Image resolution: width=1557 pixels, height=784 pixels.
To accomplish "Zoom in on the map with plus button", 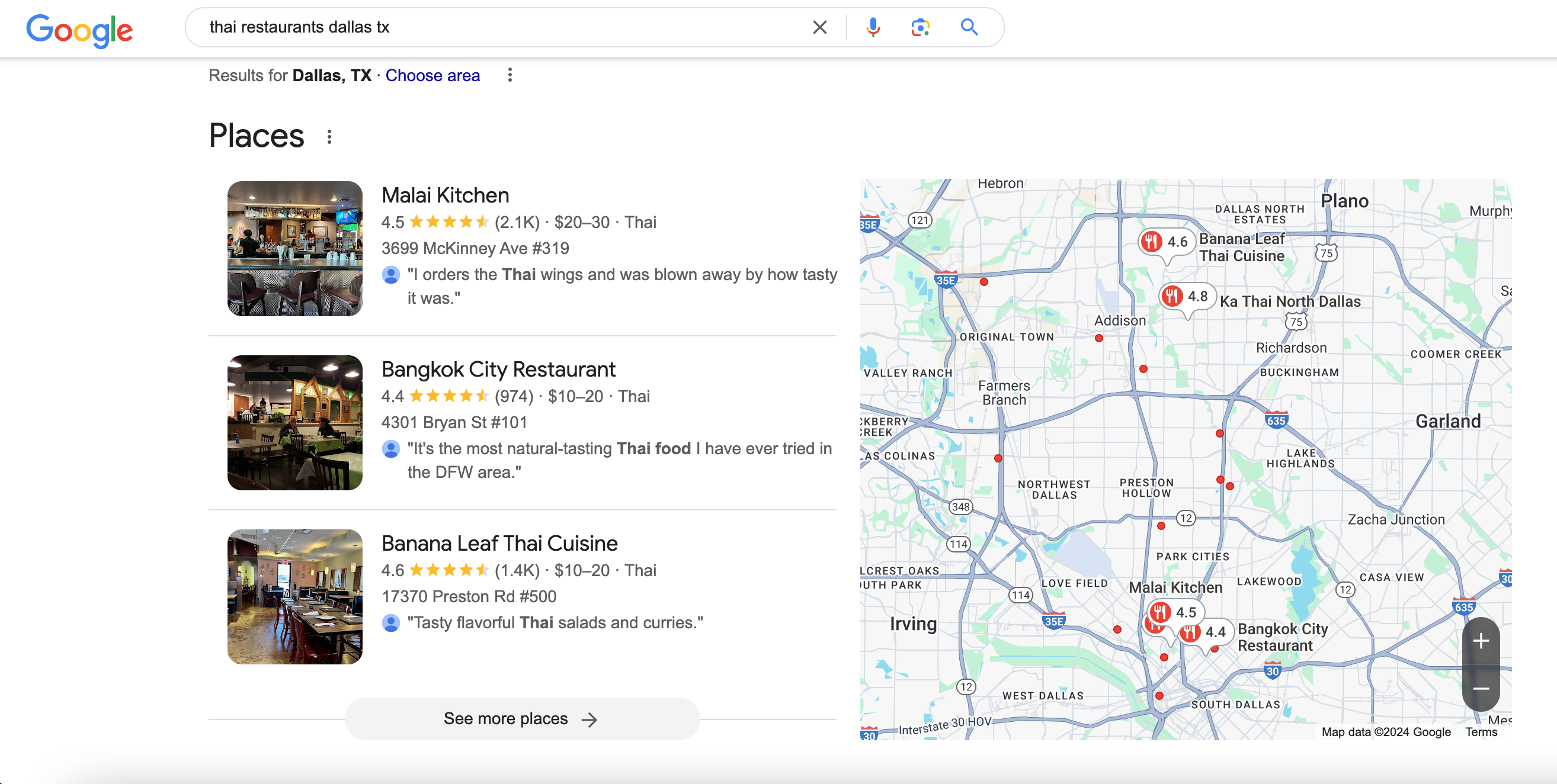I will 1480,641.
